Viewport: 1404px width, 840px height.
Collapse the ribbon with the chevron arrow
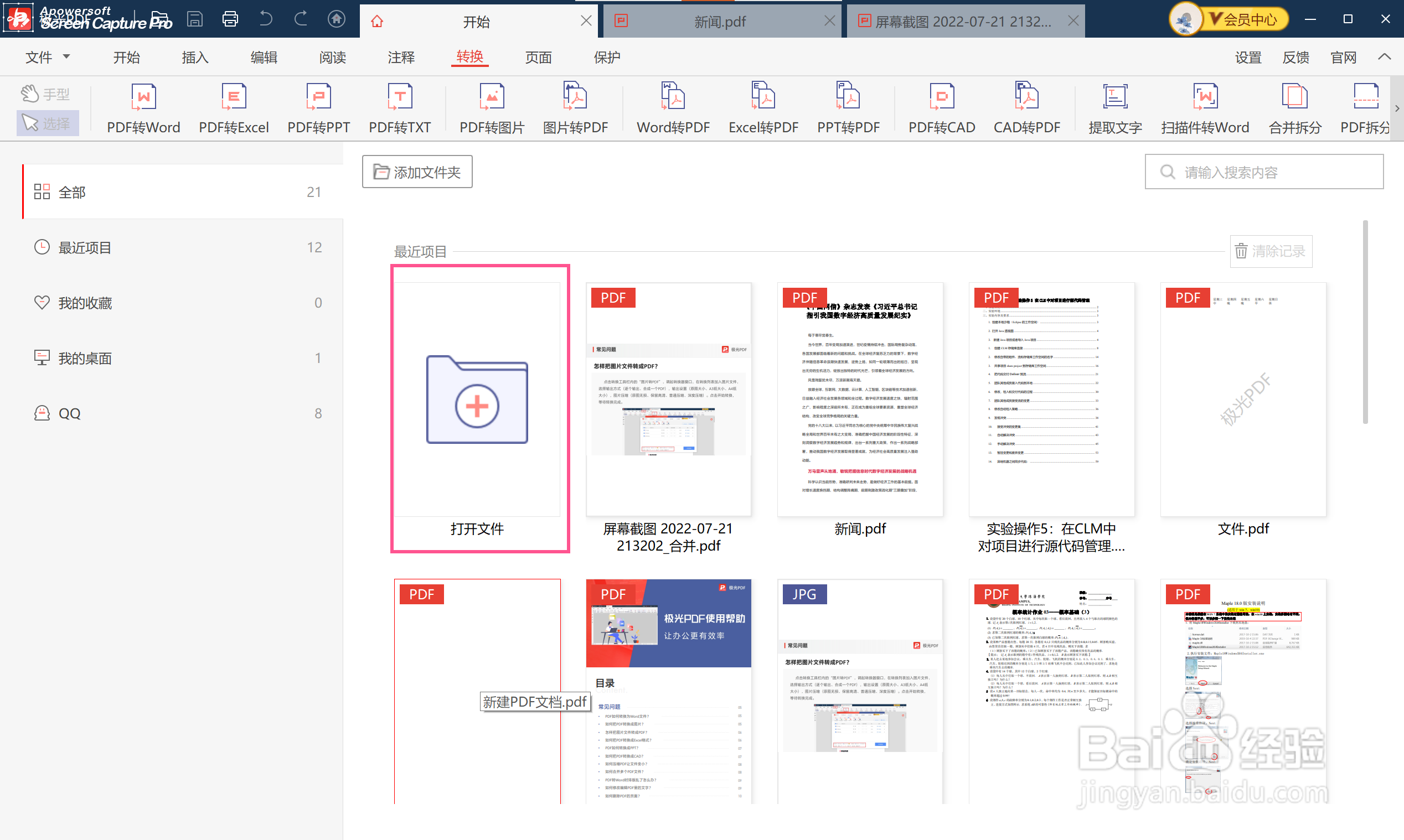point(1384,56)
